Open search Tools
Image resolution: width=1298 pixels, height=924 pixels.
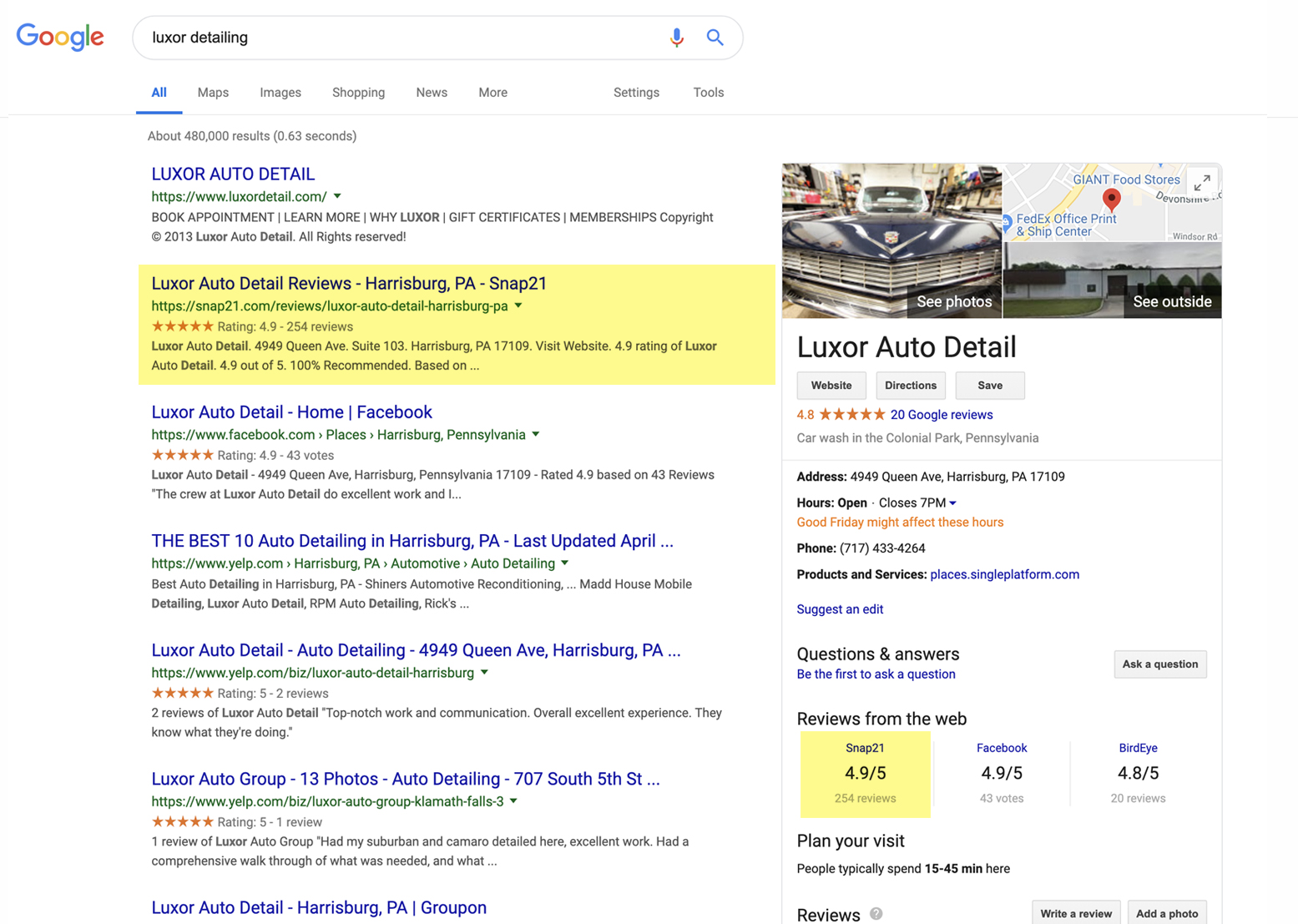click(x=708, y=93)
